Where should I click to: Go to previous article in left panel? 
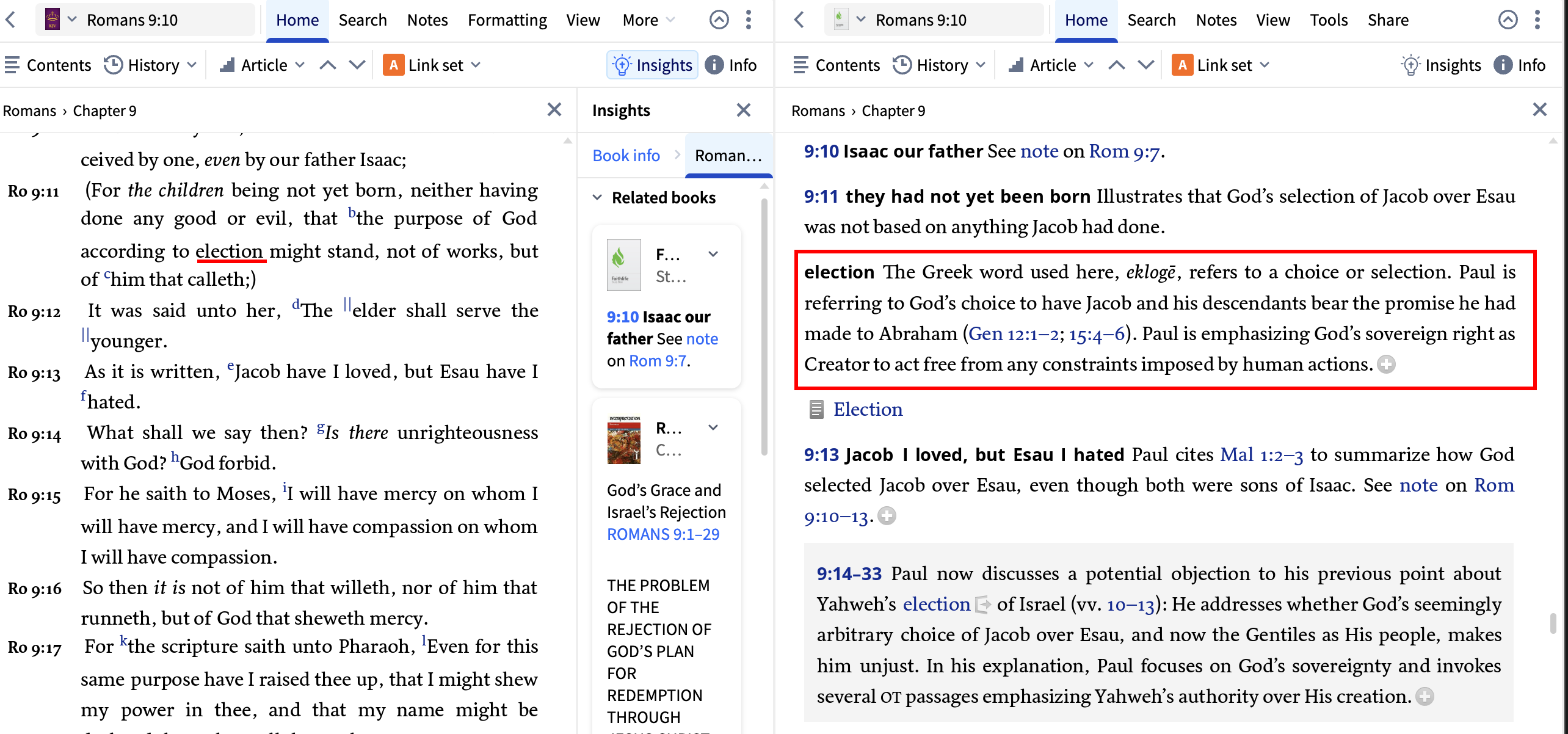pyautogui.click(x=328, y=65)
